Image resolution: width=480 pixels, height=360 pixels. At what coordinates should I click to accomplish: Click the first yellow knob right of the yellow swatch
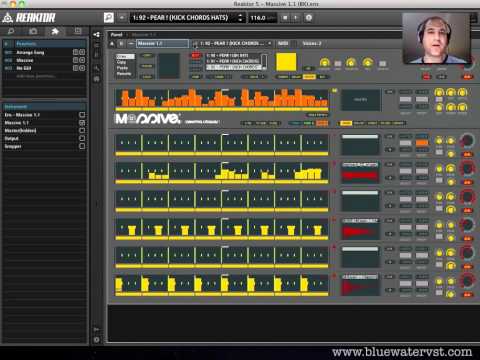point(324,62)
